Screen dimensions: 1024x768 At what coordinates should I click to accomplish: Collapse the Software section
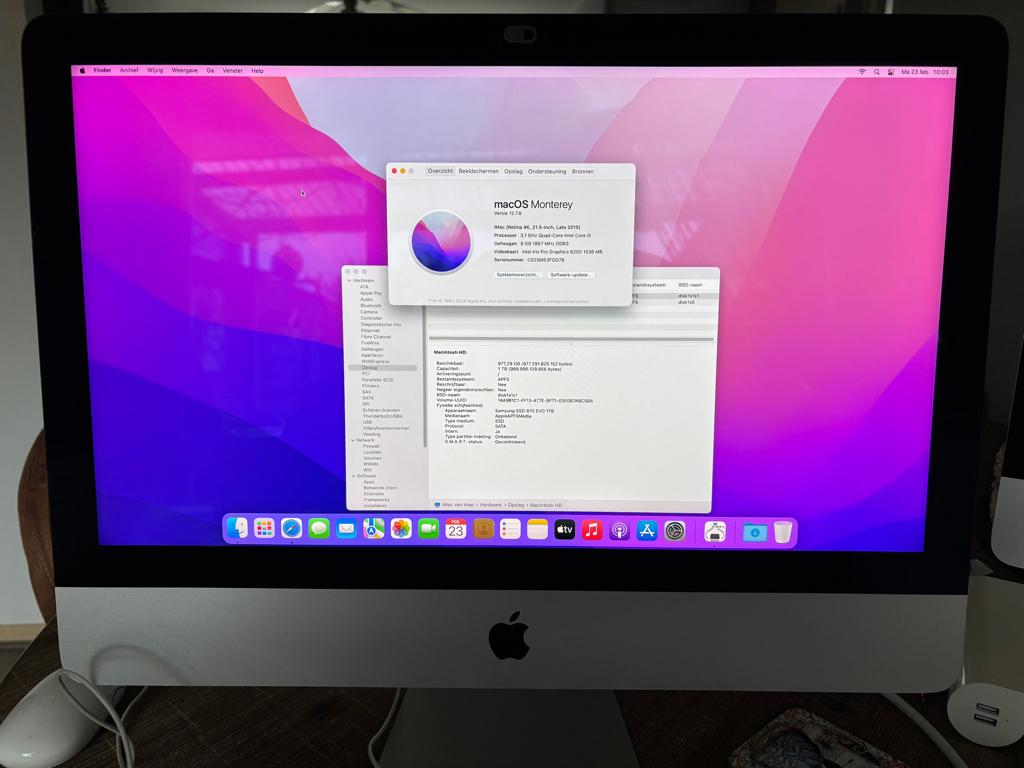pyautogui.click(x=352, y=475)
